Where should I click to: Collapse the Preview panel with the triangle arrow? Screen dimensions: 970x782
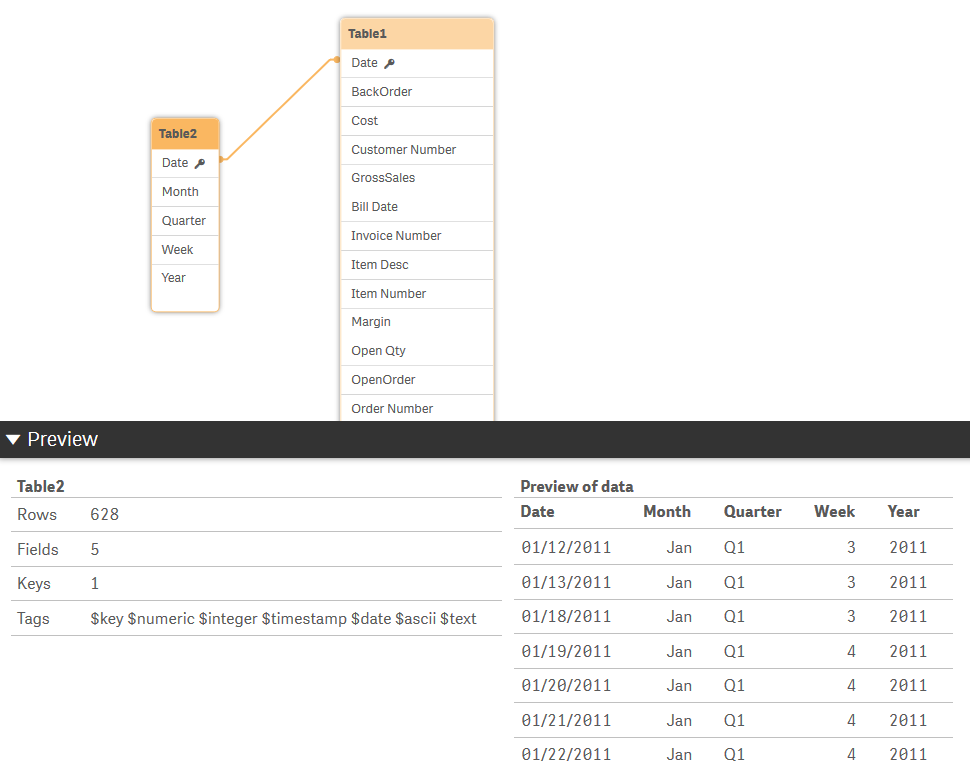(x=13, y=440)
